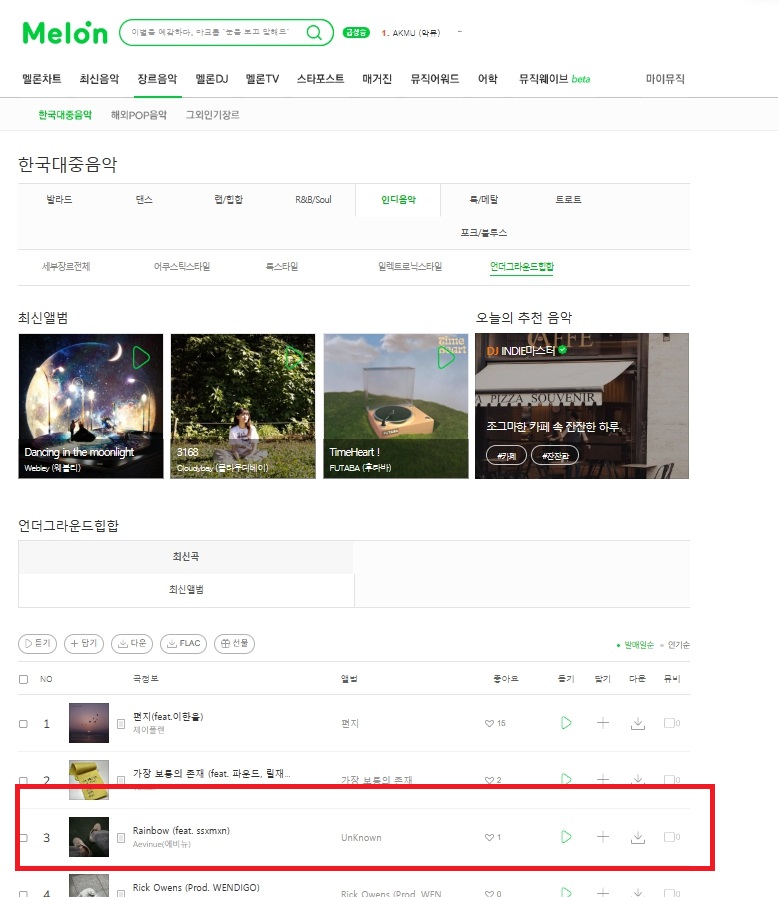Click the 담기 button above list
The width and height of the screenshot is (778, 897).
(x=84, y=644)
